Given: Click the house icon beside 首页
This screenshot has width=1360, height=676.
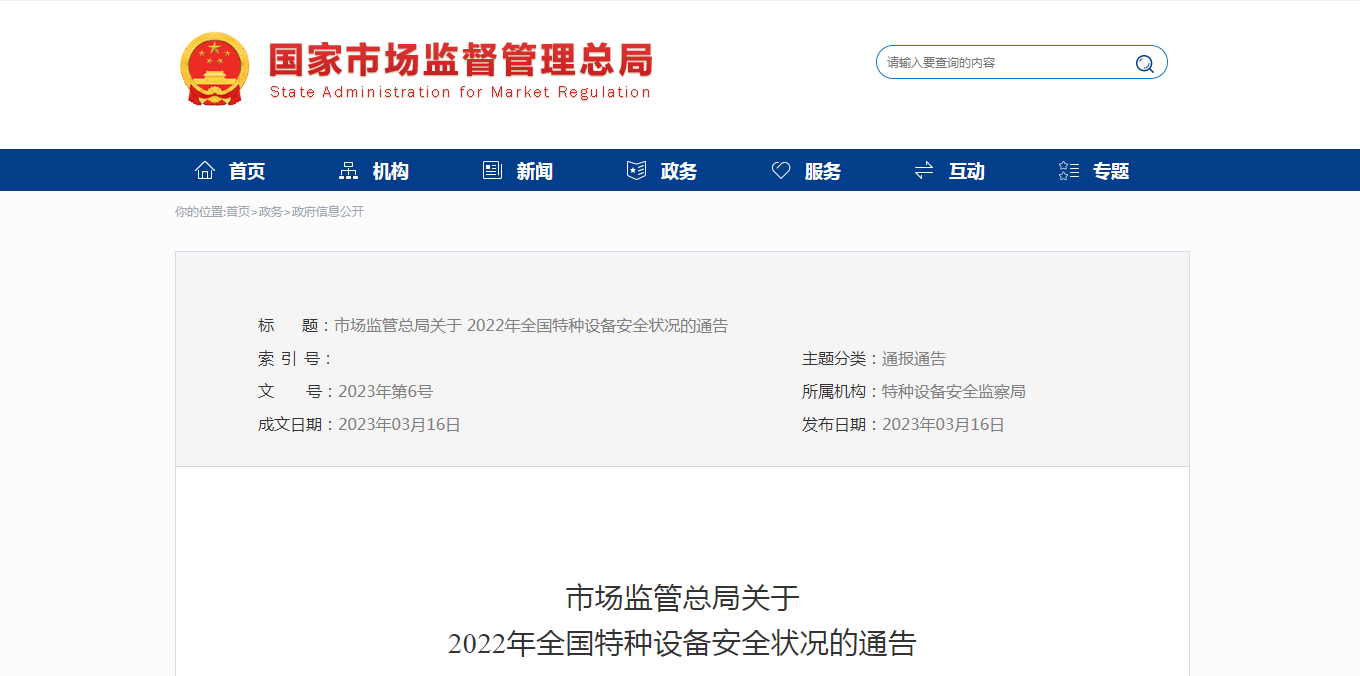Looking at the screenshot, I should pyautogui.click(x=205, y=171).
